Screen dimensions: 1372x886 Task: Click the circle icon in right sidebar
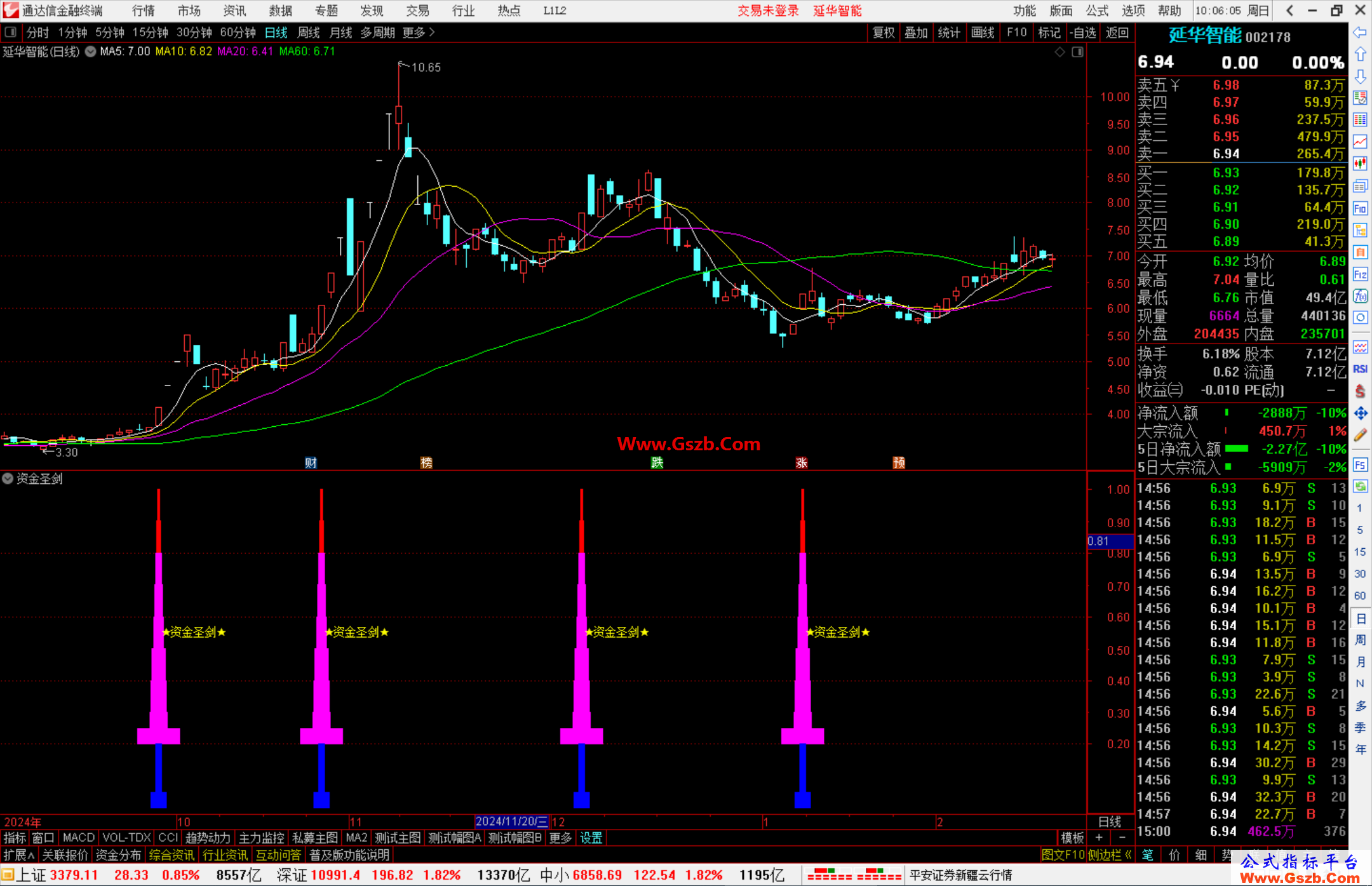click(1360, 318)
